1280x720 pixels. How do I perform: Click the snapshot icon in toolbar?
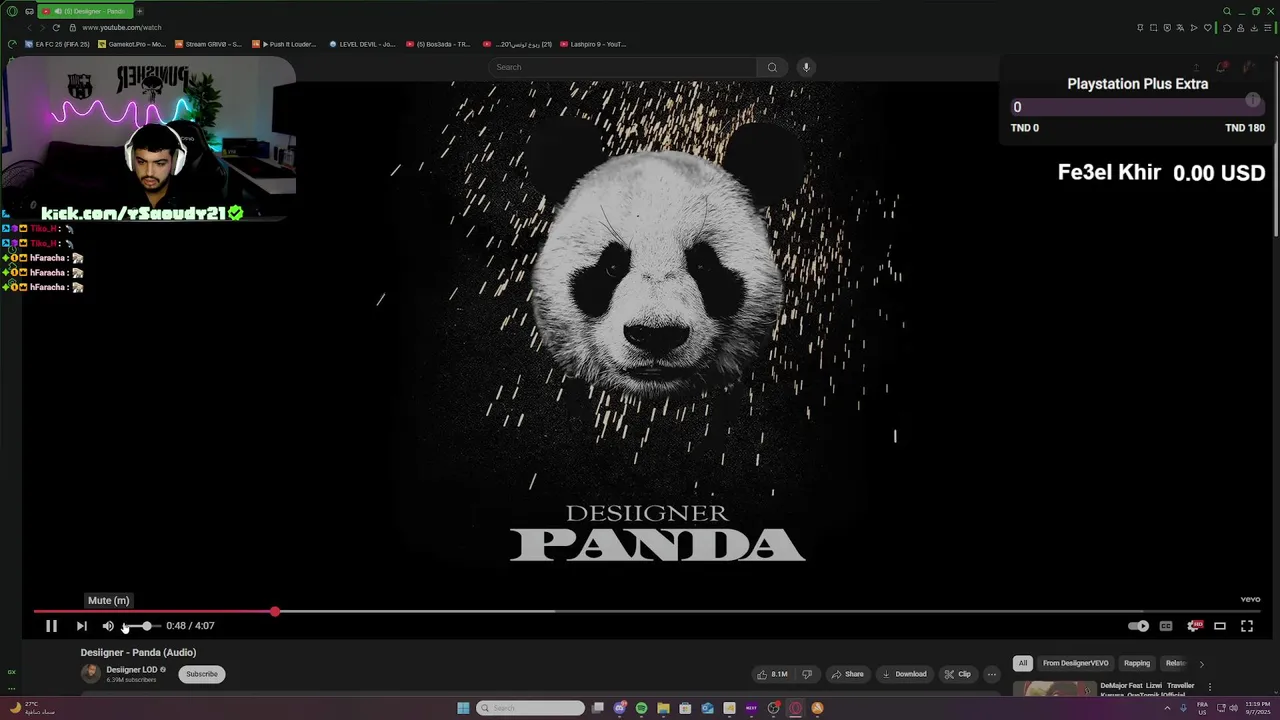(x=1153, y=27)
